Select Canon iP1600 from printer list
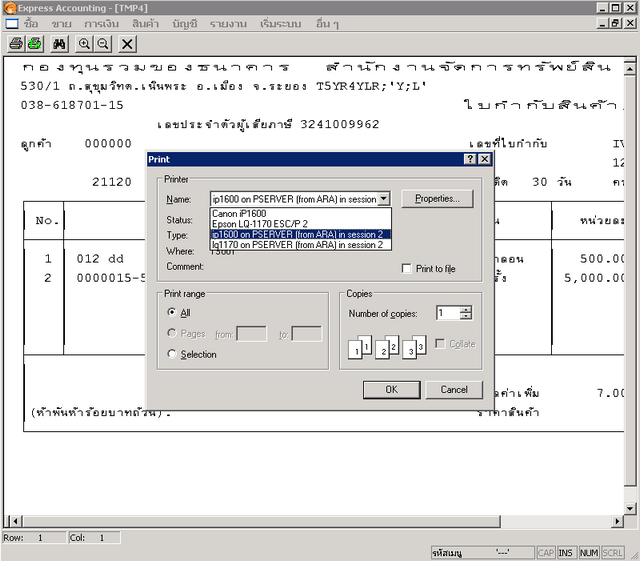The image size is (640, 561). tap(239, 213)
